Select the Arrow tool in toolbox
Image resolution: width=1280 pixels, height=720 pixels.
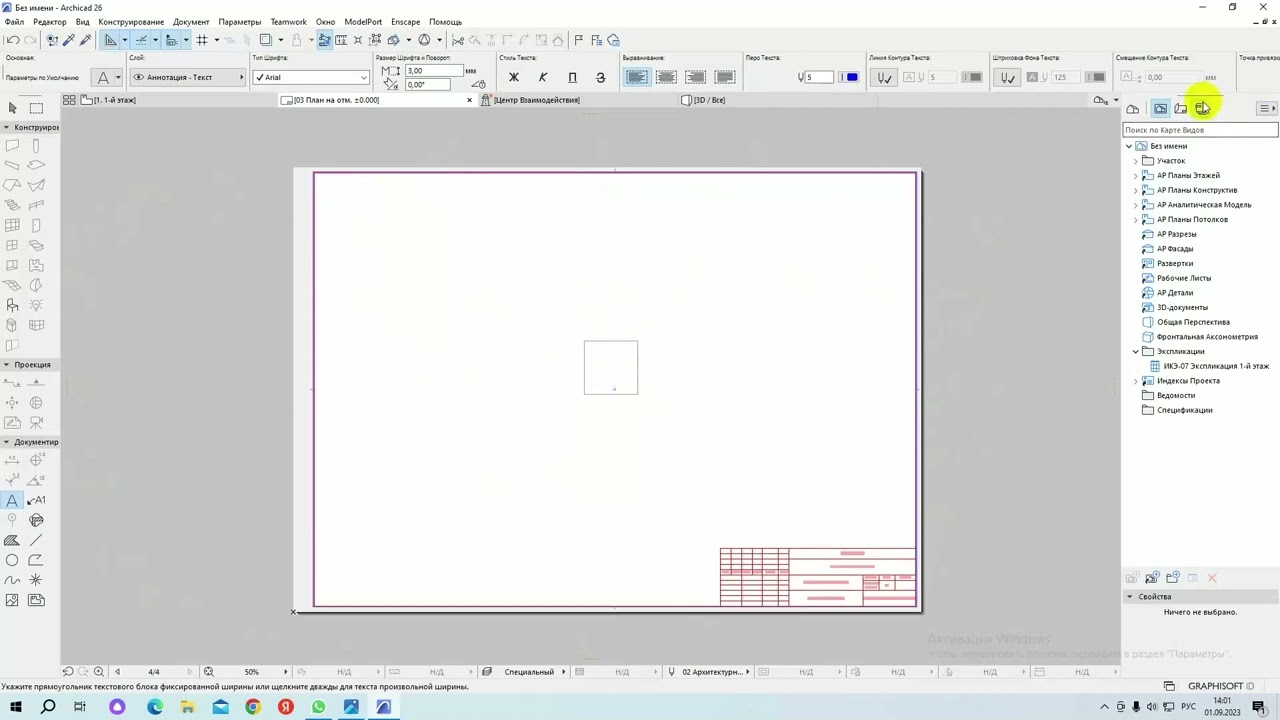click(12, 107)
